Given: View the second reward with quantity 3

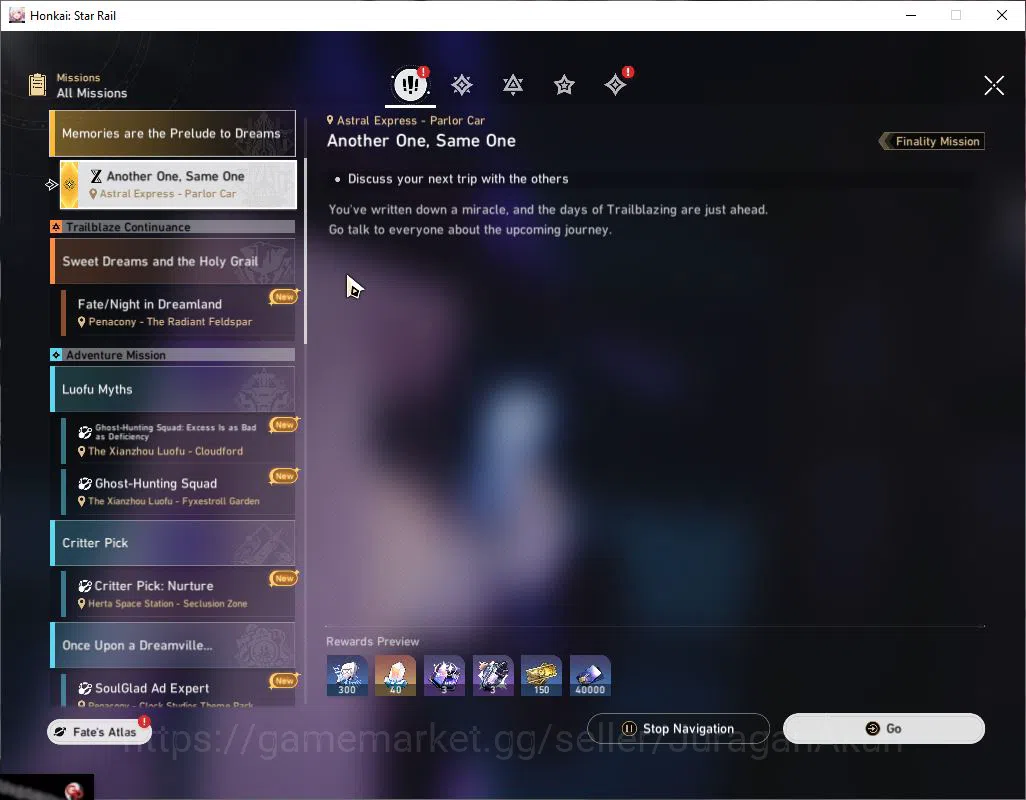Looking at the screenshot, I should pos(493,676).
